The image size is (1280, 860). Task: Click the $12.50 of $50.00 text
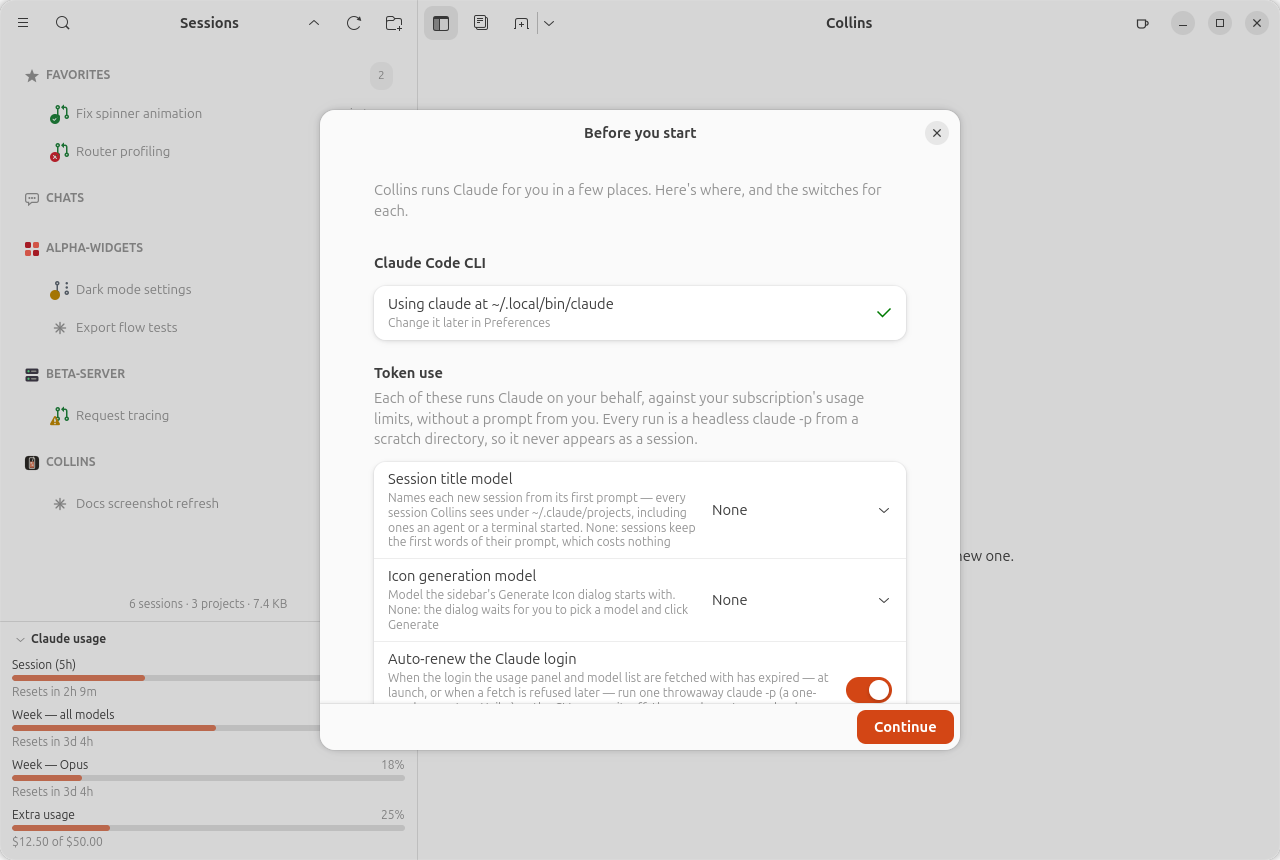[x=57, y=842]
